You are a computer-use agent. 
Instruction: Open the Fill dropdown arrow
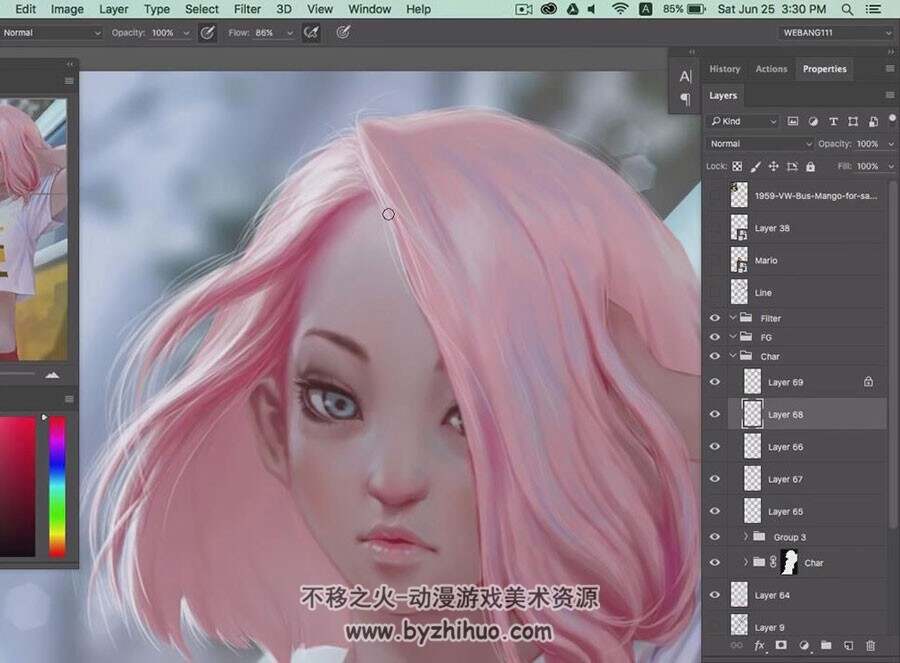tap(891, 166)
